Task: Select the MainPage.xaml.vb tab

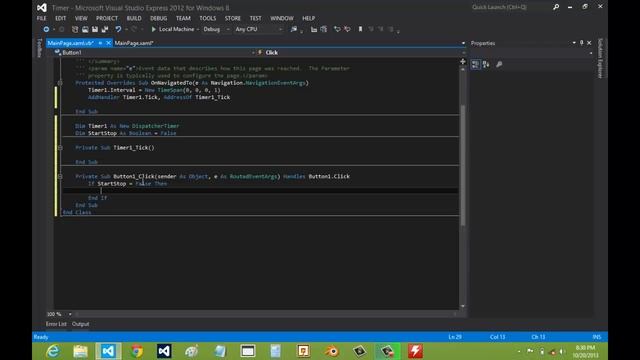Action: tap(71, 43)
